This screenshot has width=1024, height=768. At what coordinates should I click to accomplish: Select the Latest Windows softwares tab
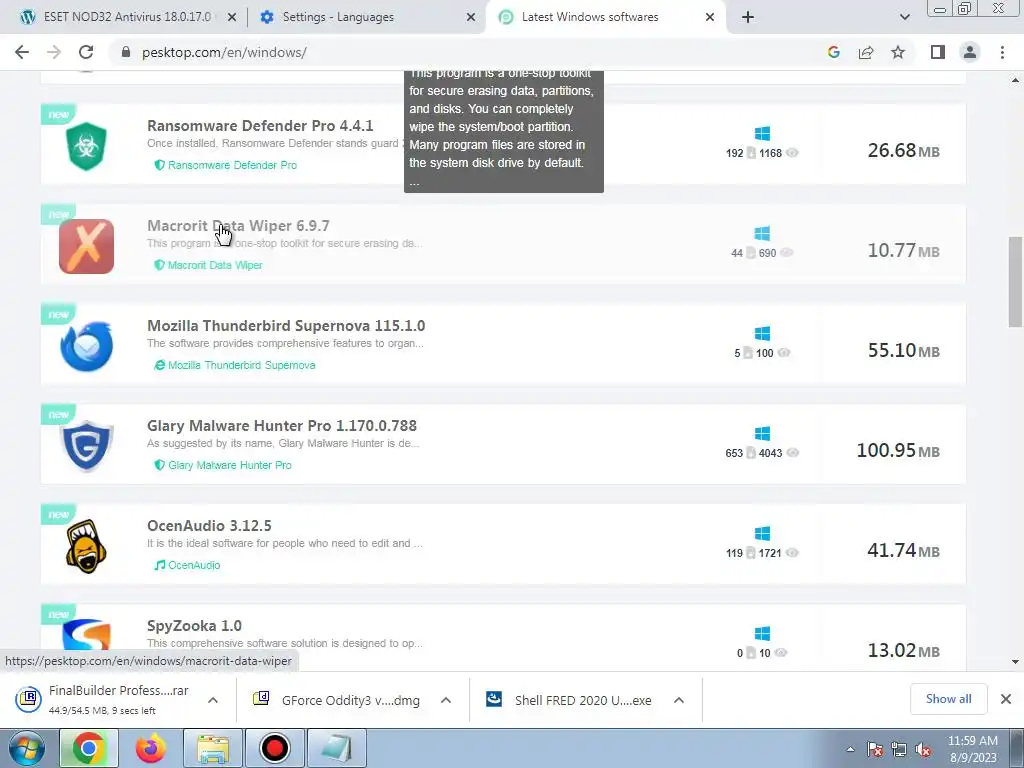pyautogui.click(x=590, y=17)
